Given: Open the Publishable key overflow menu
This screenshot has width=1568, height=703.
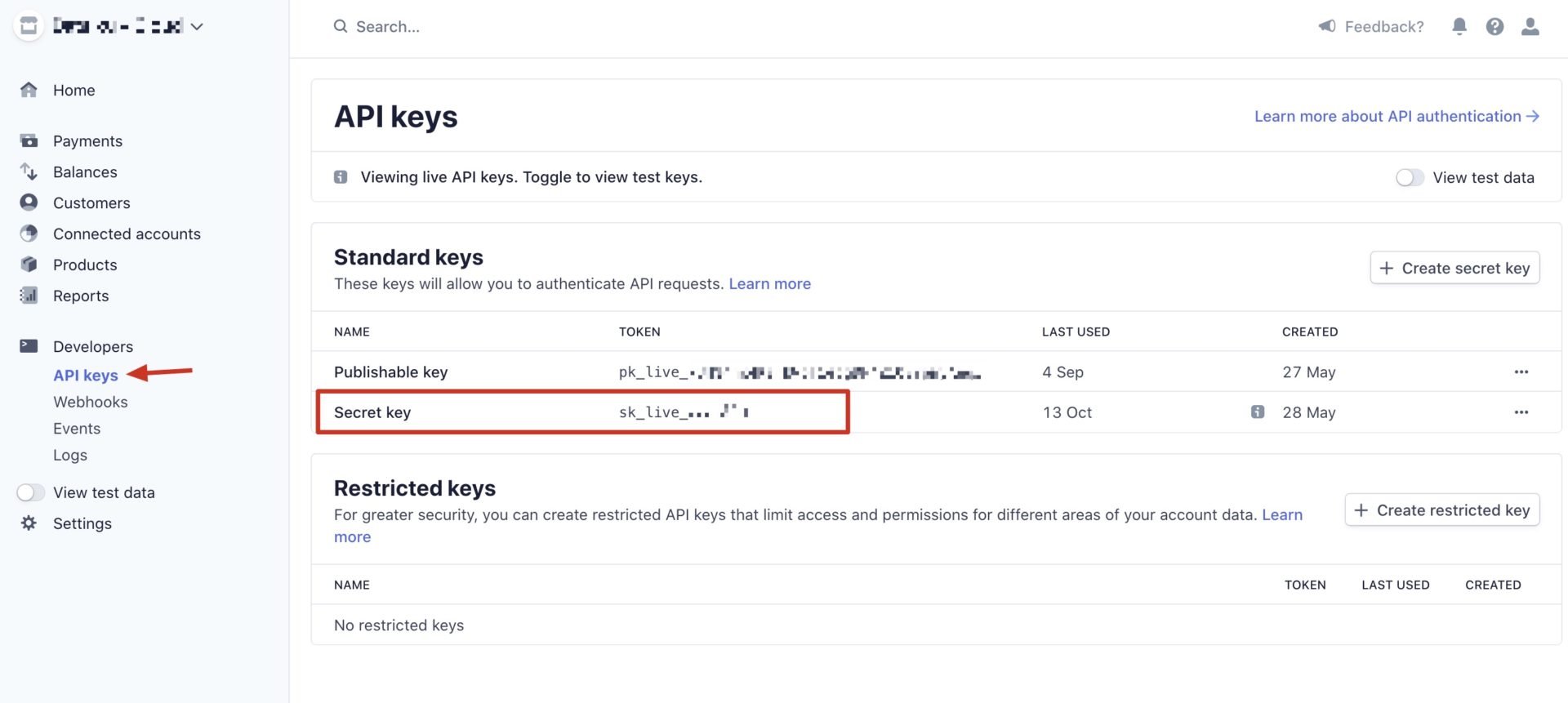Looking at the screenshot, I should (x=1521, y=372).
